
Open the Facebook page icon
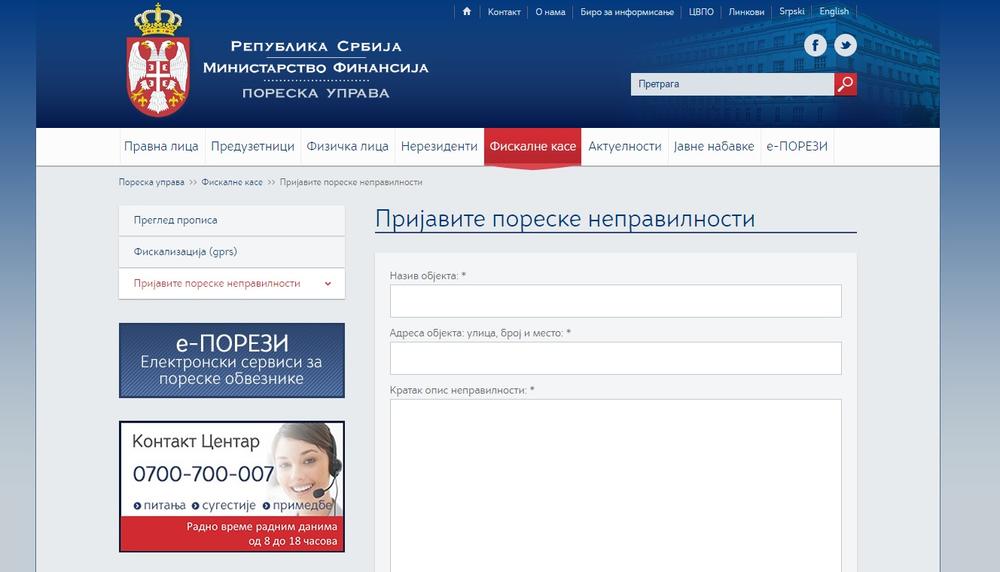tap(815, 45)
